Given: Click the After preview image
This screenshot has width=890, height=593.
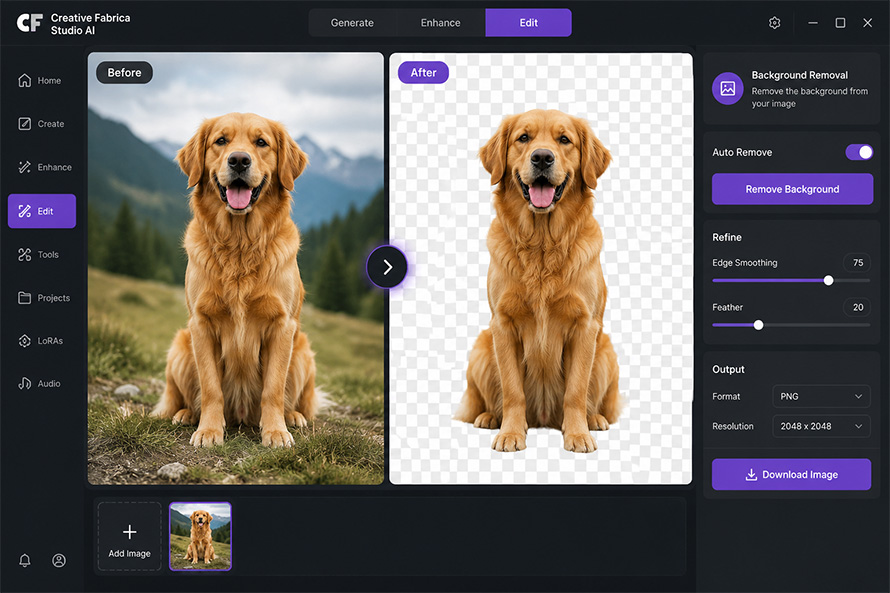Looking at the screenshot, I should [x=541, y=268].
